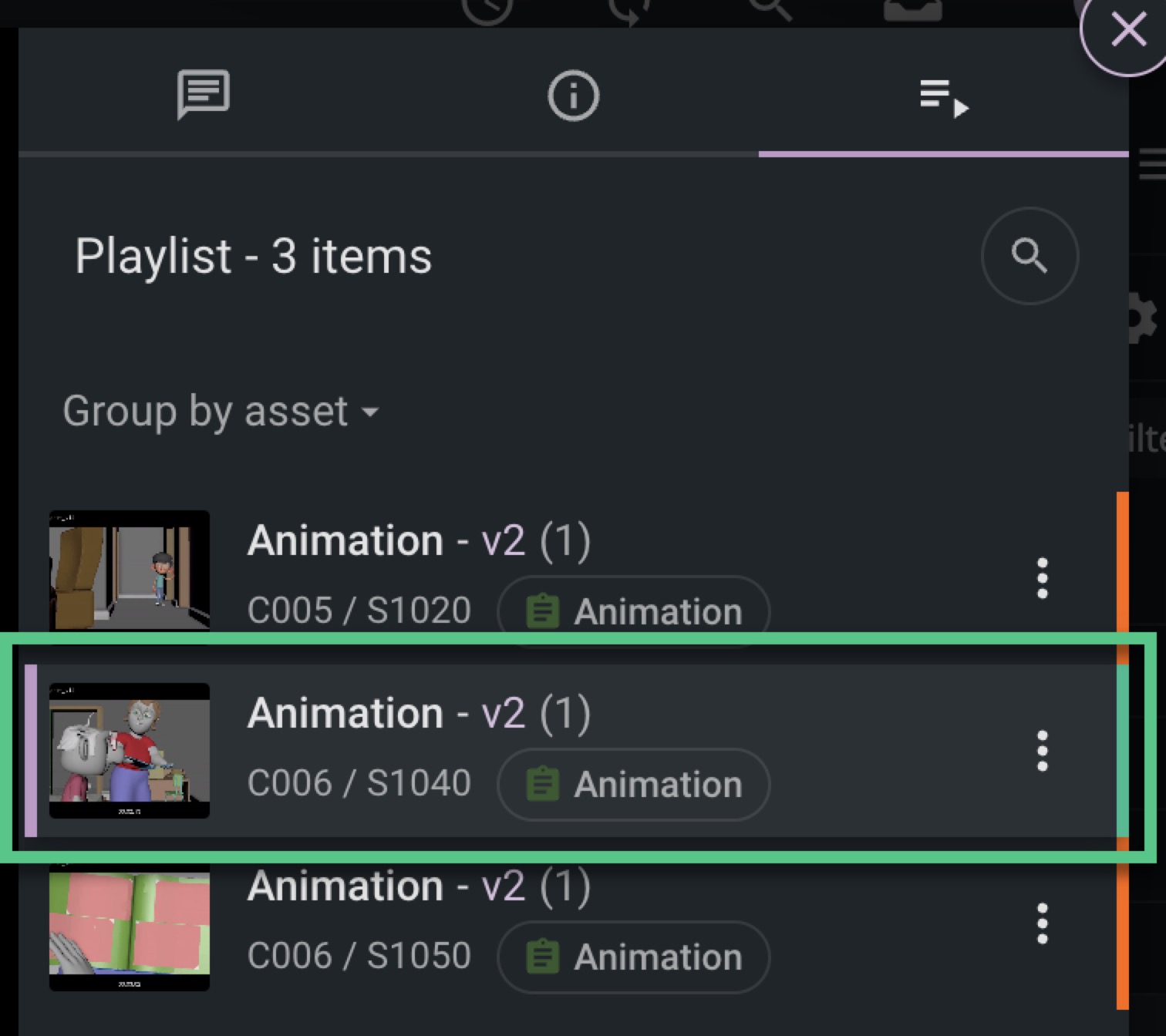Click the Animation tag on C005 / S1020
This screenshot has width=1166, height=1036.
coord(634,612)
